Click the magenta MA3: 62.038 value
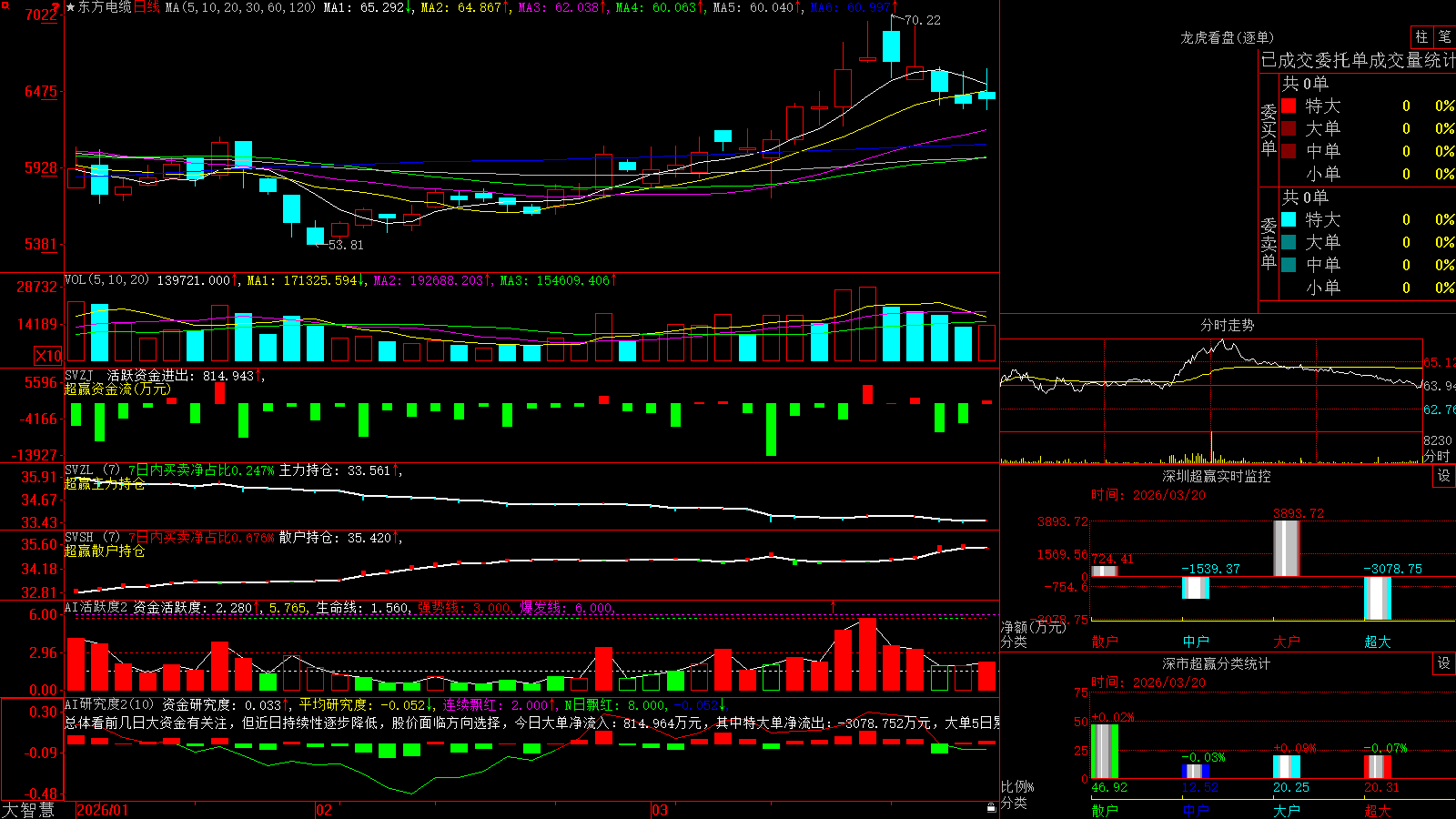The image size is (1456, 819). point(560,7)
